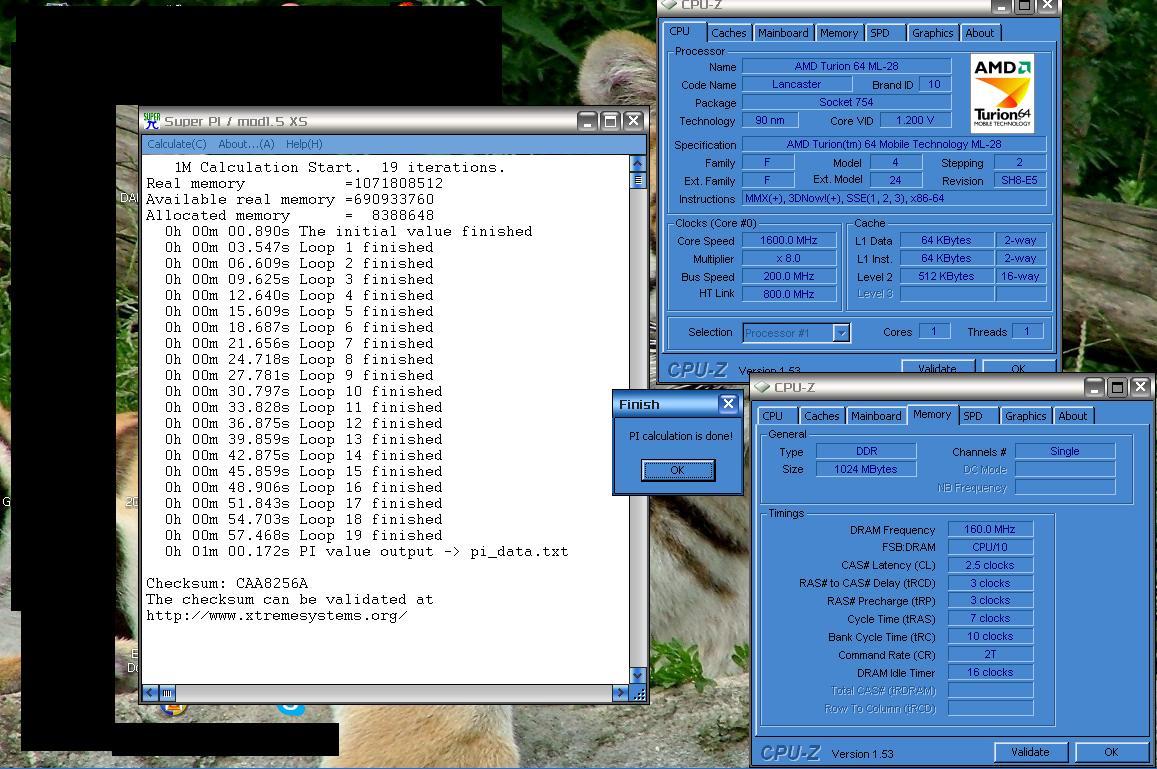
Task: Click OK in top CPU-Z window
Action: click(1018, 368)
